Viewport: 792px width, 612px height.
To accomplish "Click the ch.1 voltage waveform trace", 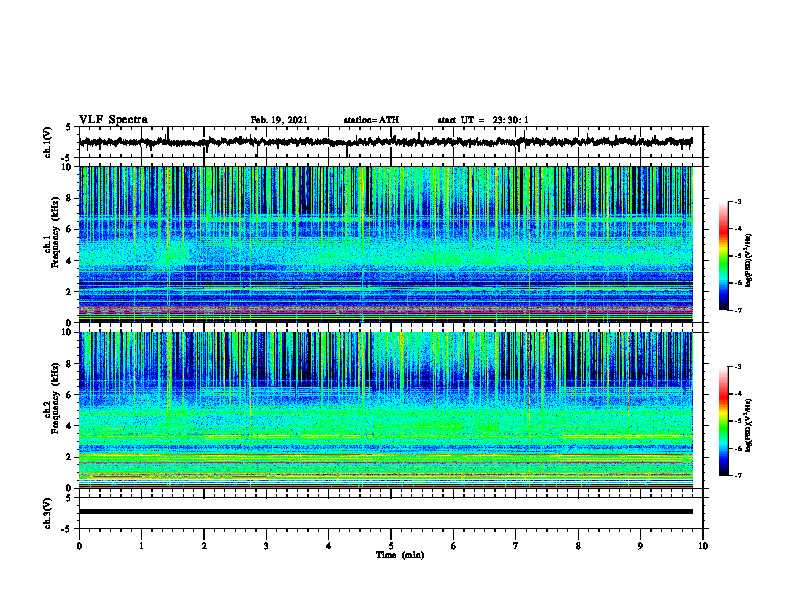I will (x=385, y=142).
